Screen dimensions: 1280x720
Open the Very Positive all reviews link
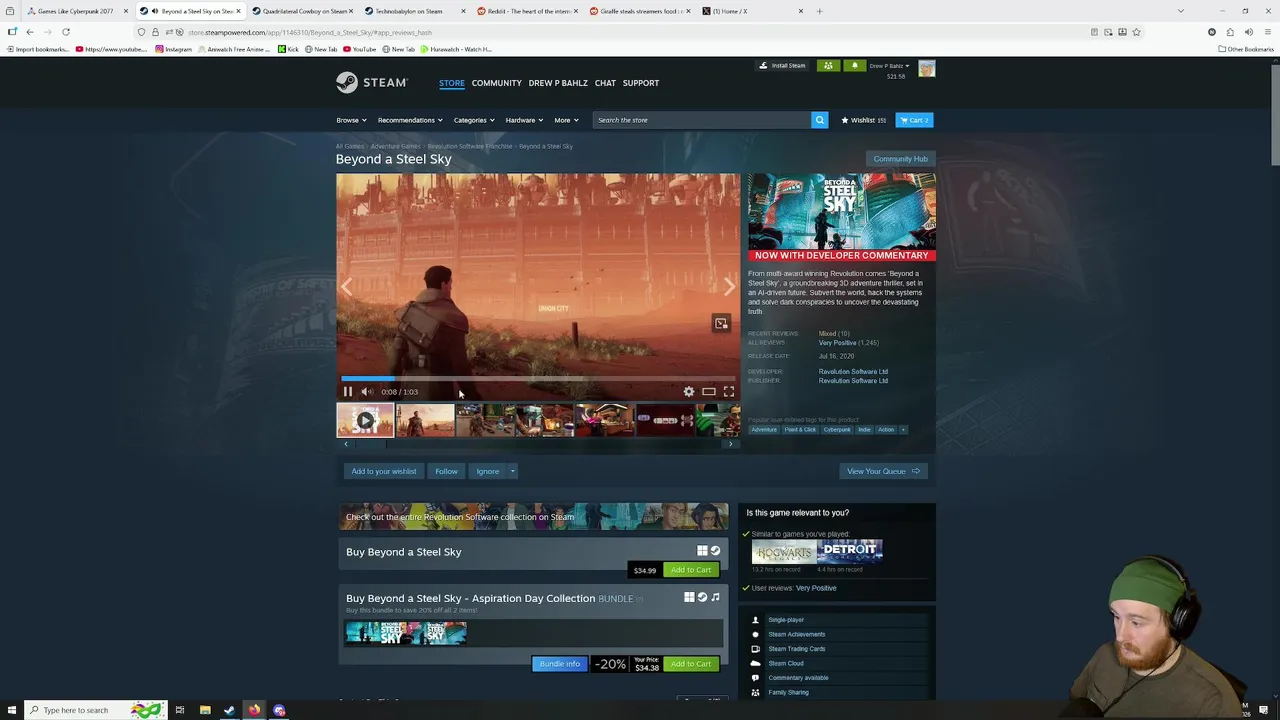[837, 343]
